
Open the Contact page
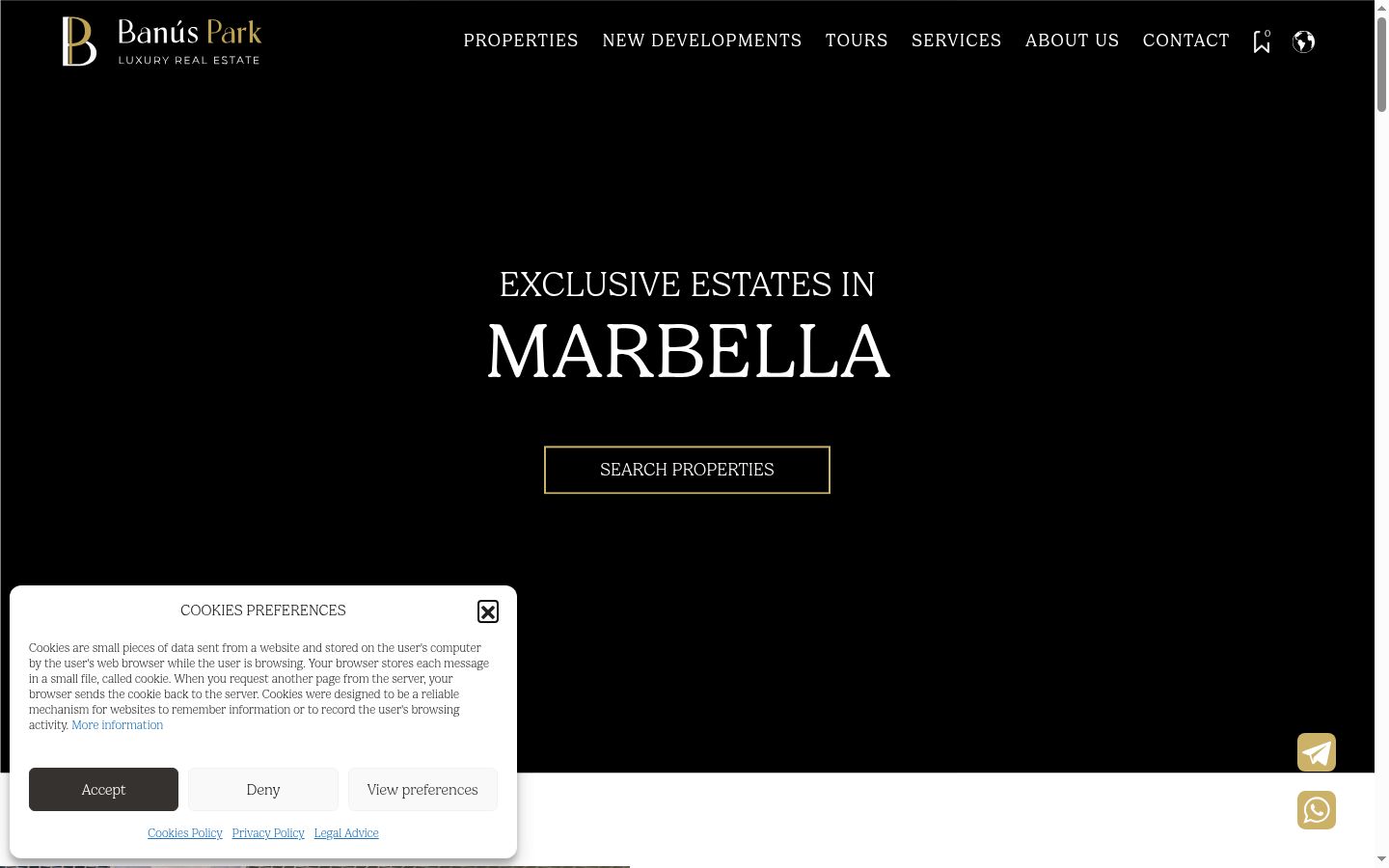1186,41
